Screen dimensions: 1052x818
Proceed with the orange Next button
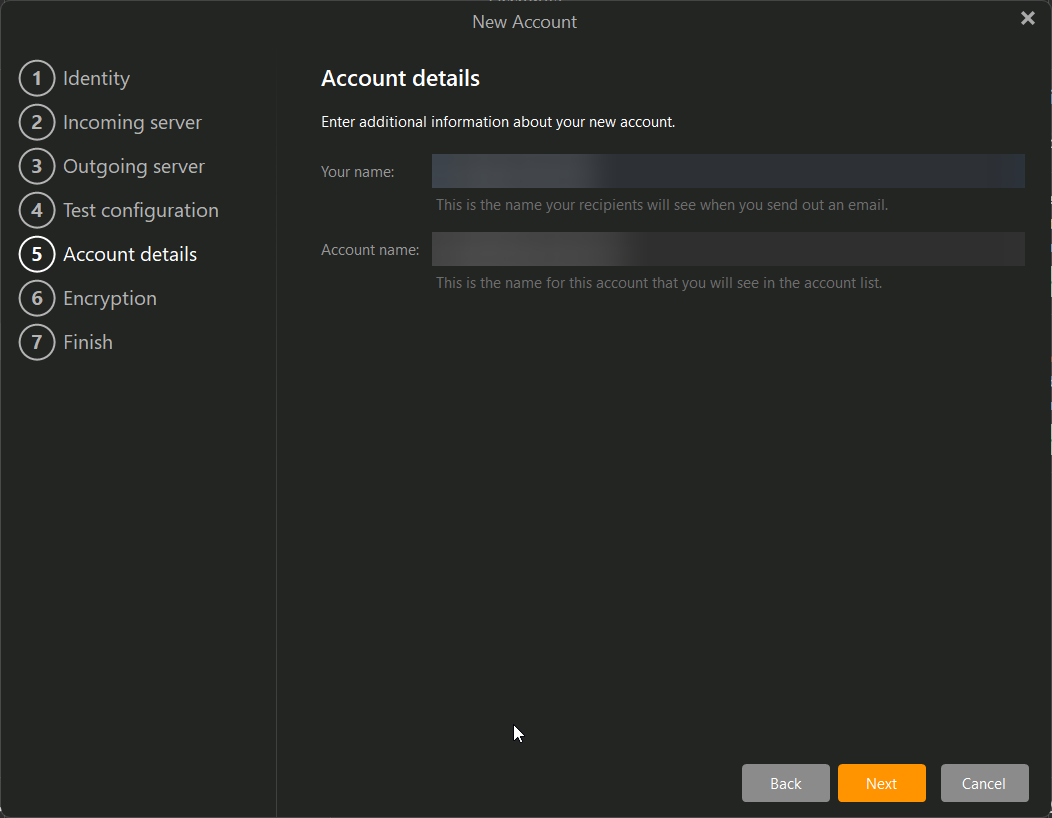point(881,783)
